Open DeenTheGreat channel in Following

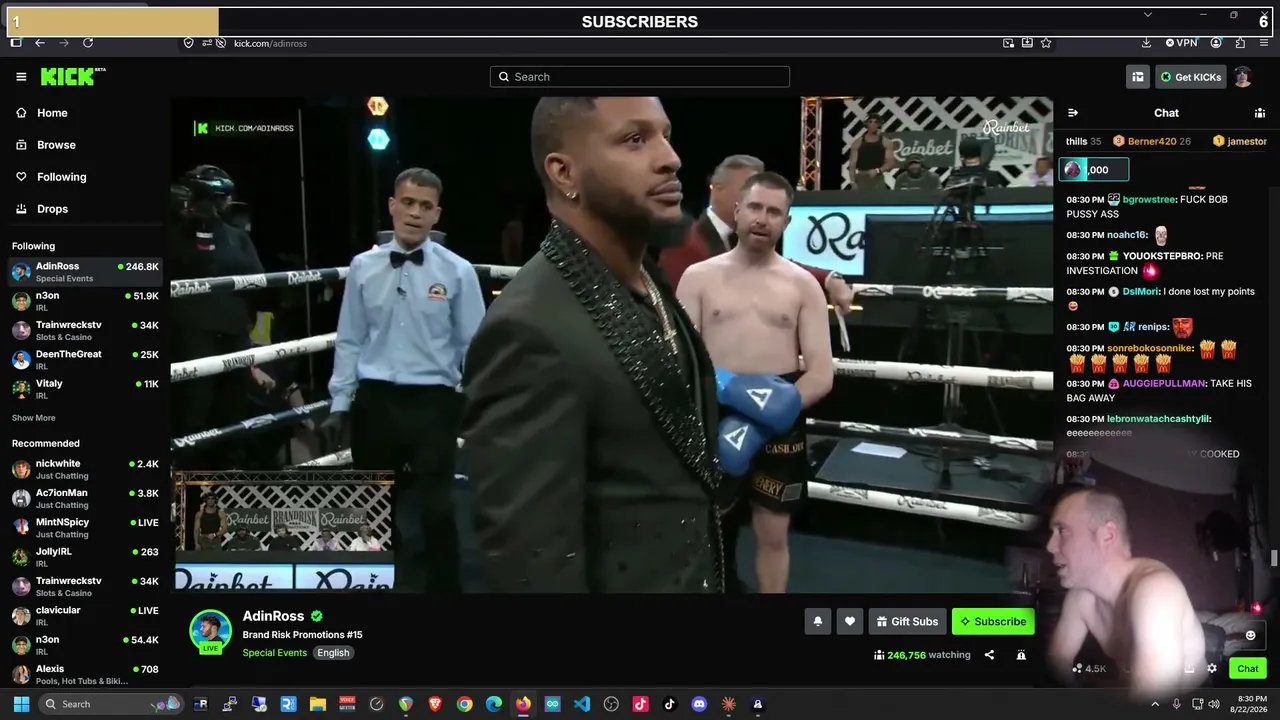85,359
